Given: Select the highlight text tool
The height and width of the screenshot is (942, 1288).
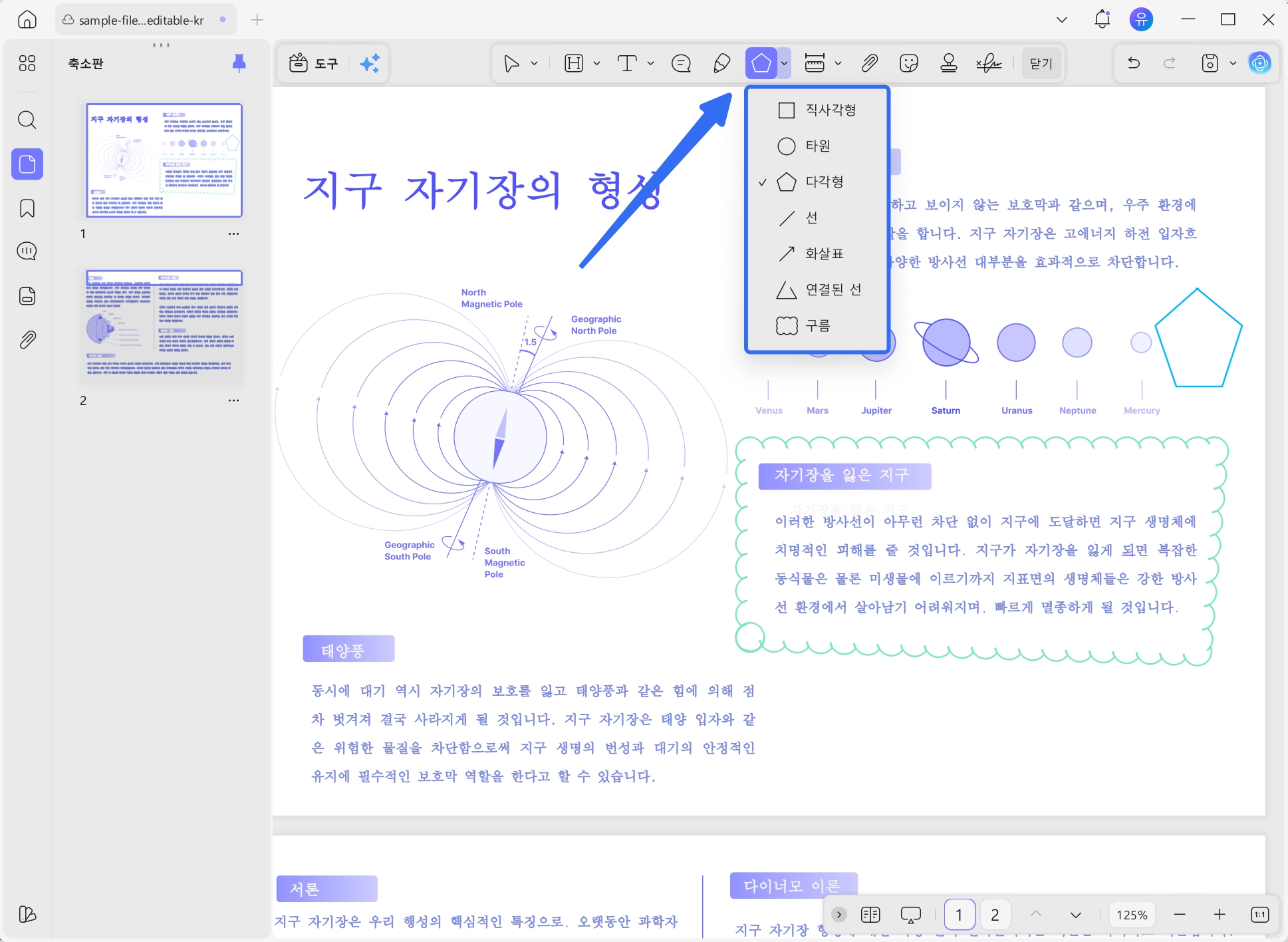Looking at the screenshot, I should coord(573,63).
